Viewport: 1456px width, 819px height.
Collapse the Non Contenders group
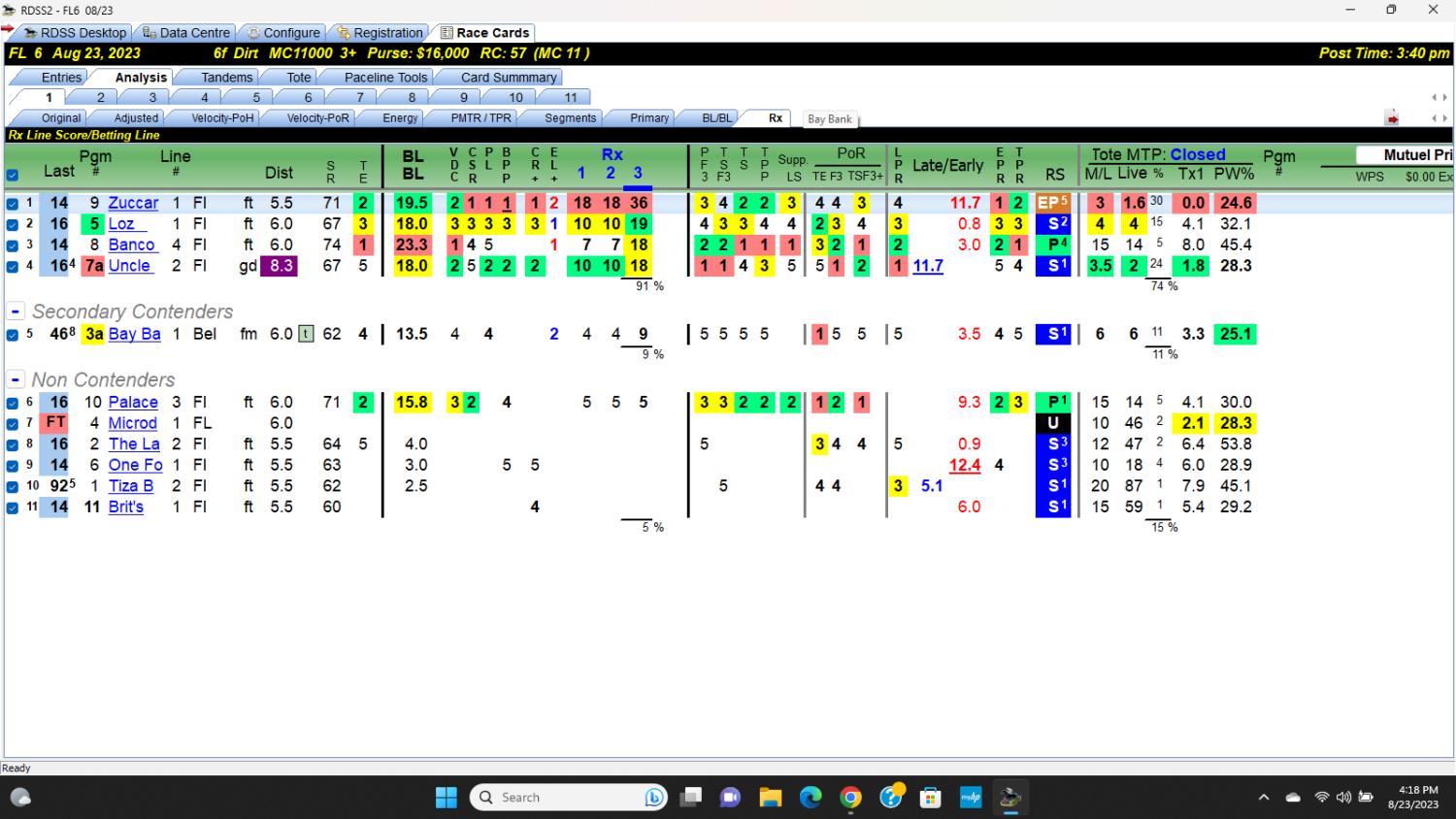coord(16,379)
